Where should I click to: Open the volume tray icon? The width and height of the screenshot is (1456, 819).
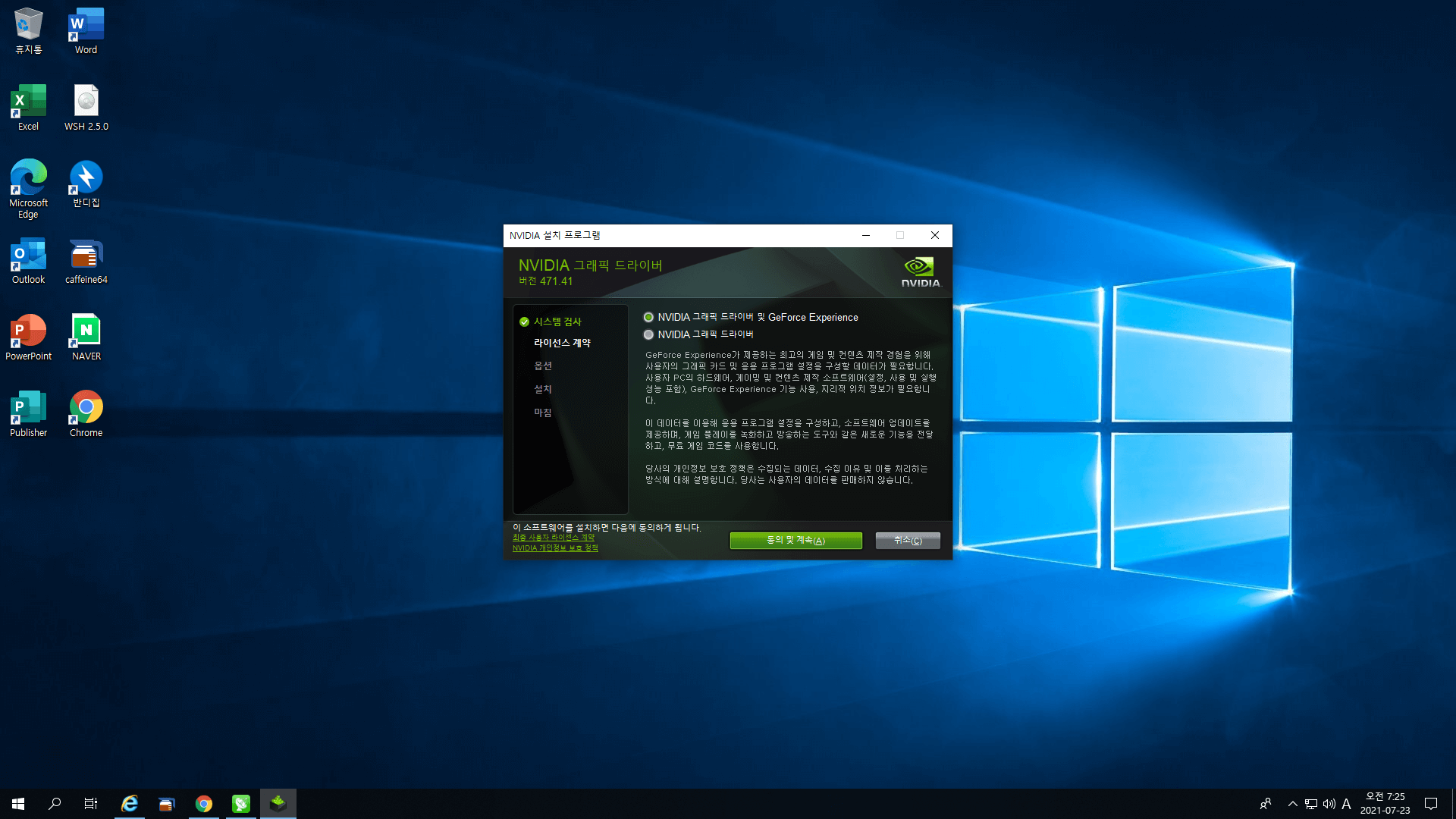click(x=1329, y=804)
